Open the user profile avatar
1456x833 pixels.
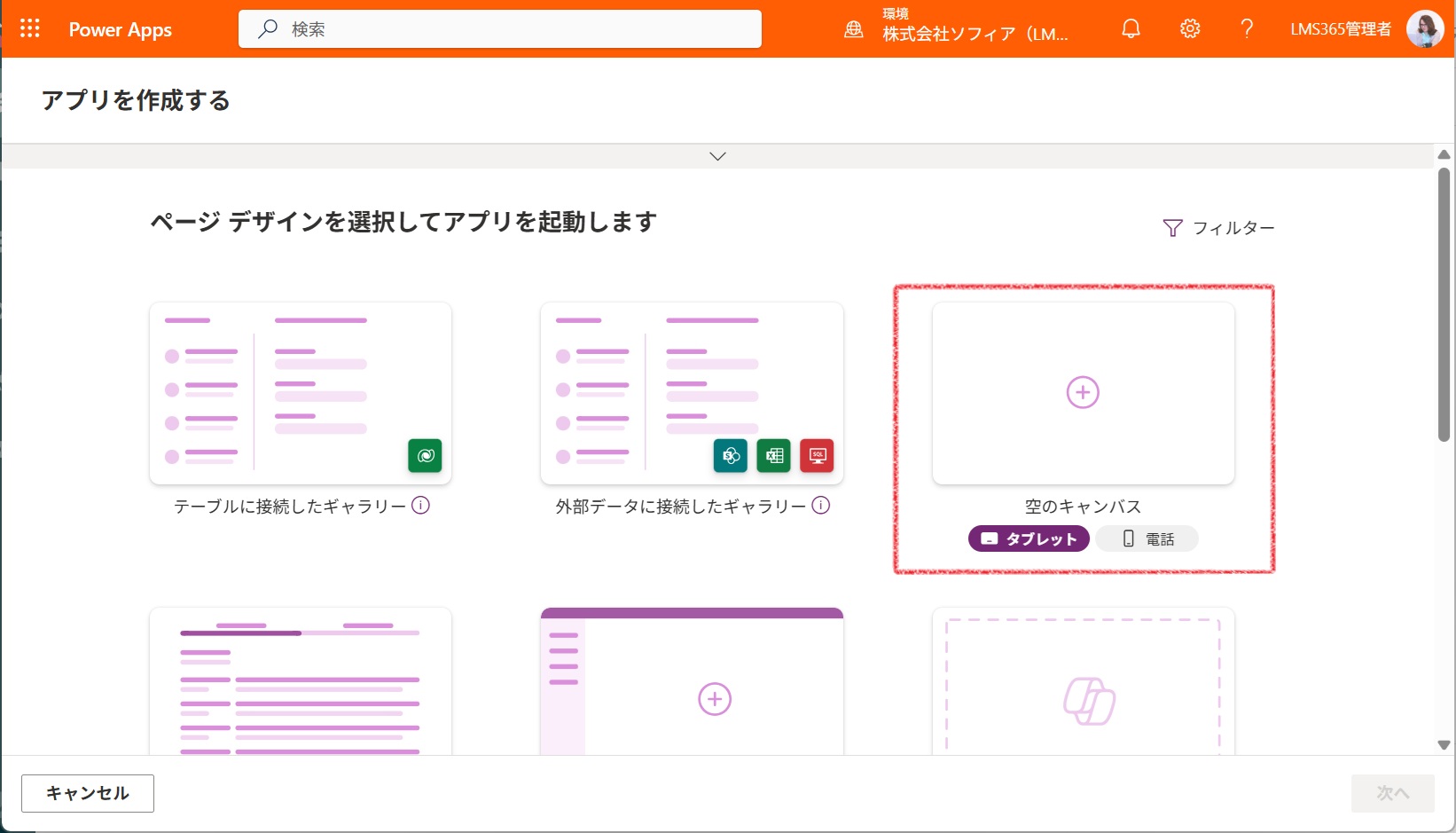tap(1425, 29)
